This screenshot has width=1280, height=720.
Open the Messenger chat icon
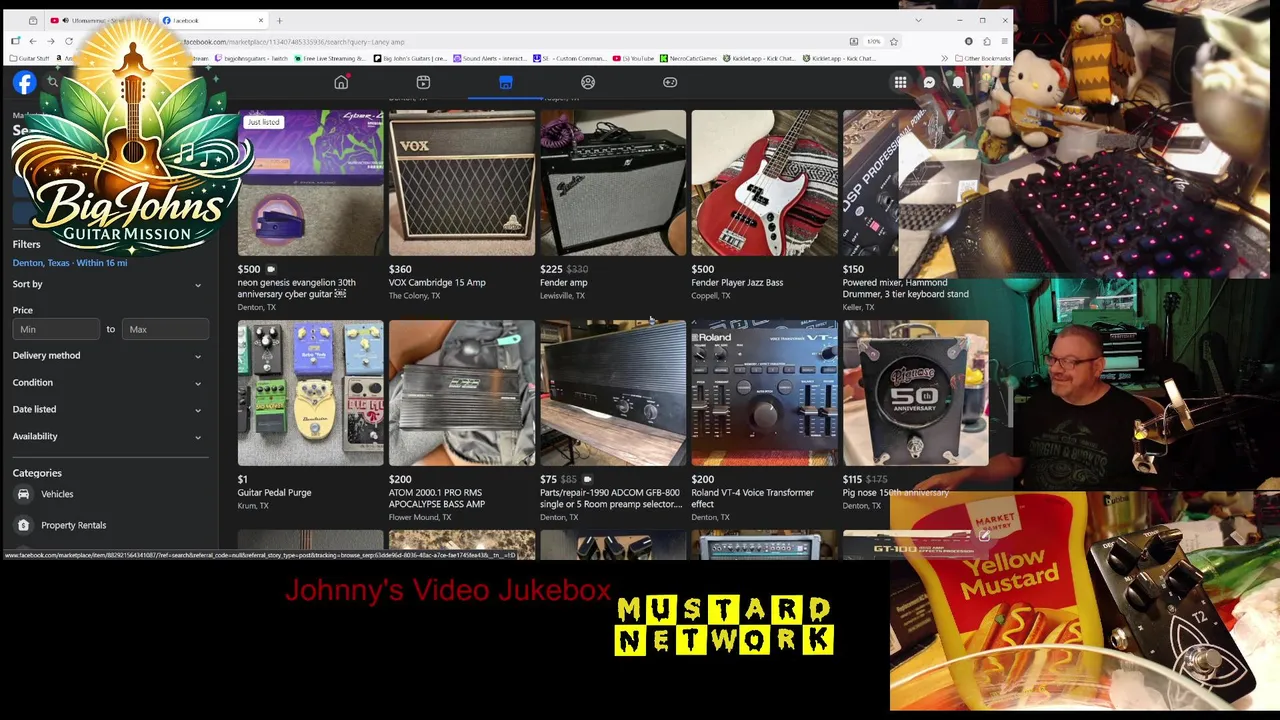(929, 83)
